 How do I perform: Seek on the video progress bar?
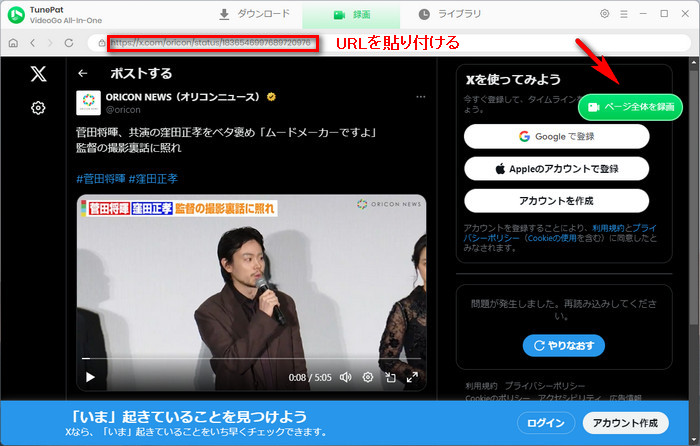coord(251,358)
